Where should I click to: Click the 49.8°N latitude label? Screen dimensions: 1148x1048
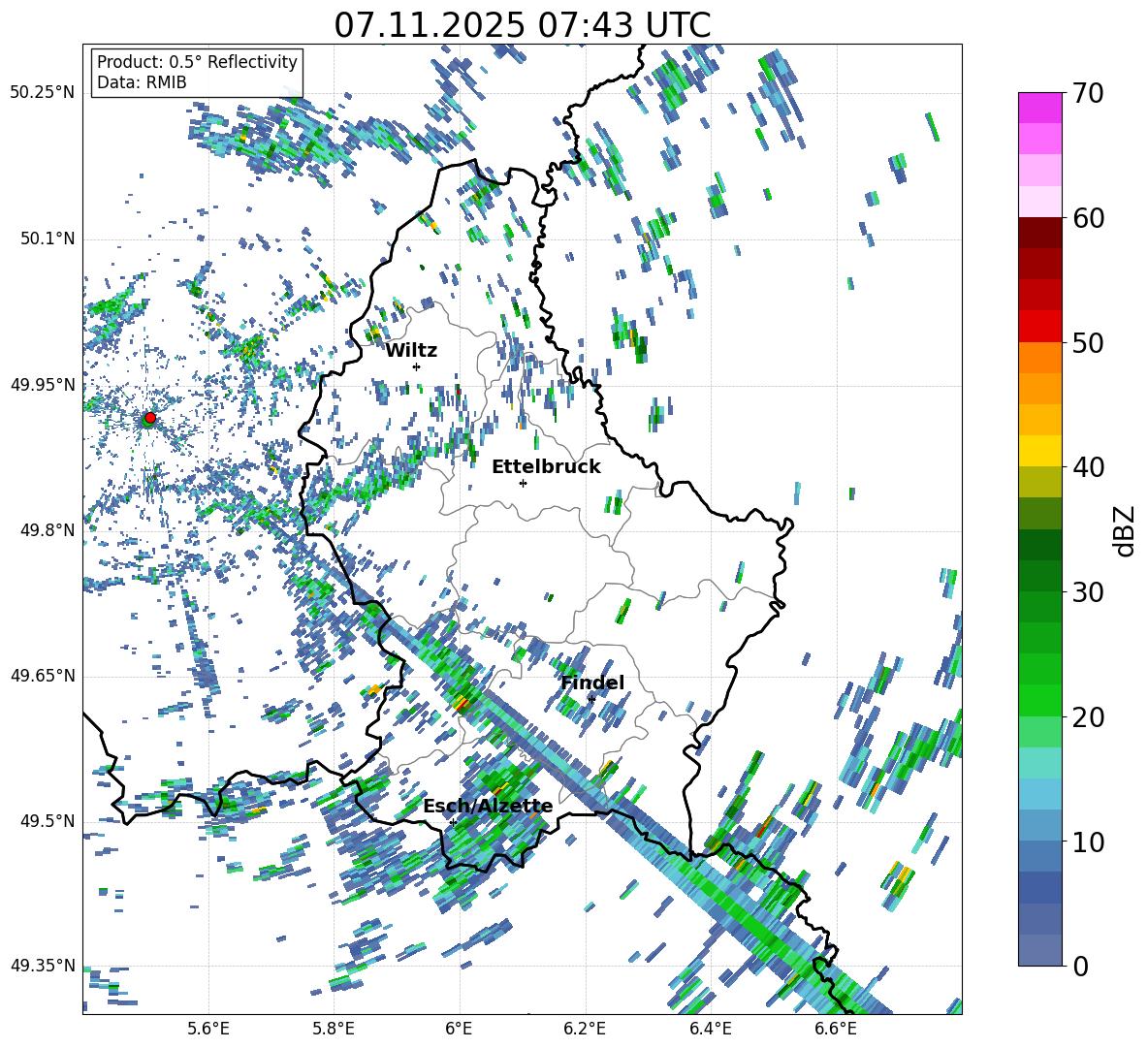pos(48,530)
